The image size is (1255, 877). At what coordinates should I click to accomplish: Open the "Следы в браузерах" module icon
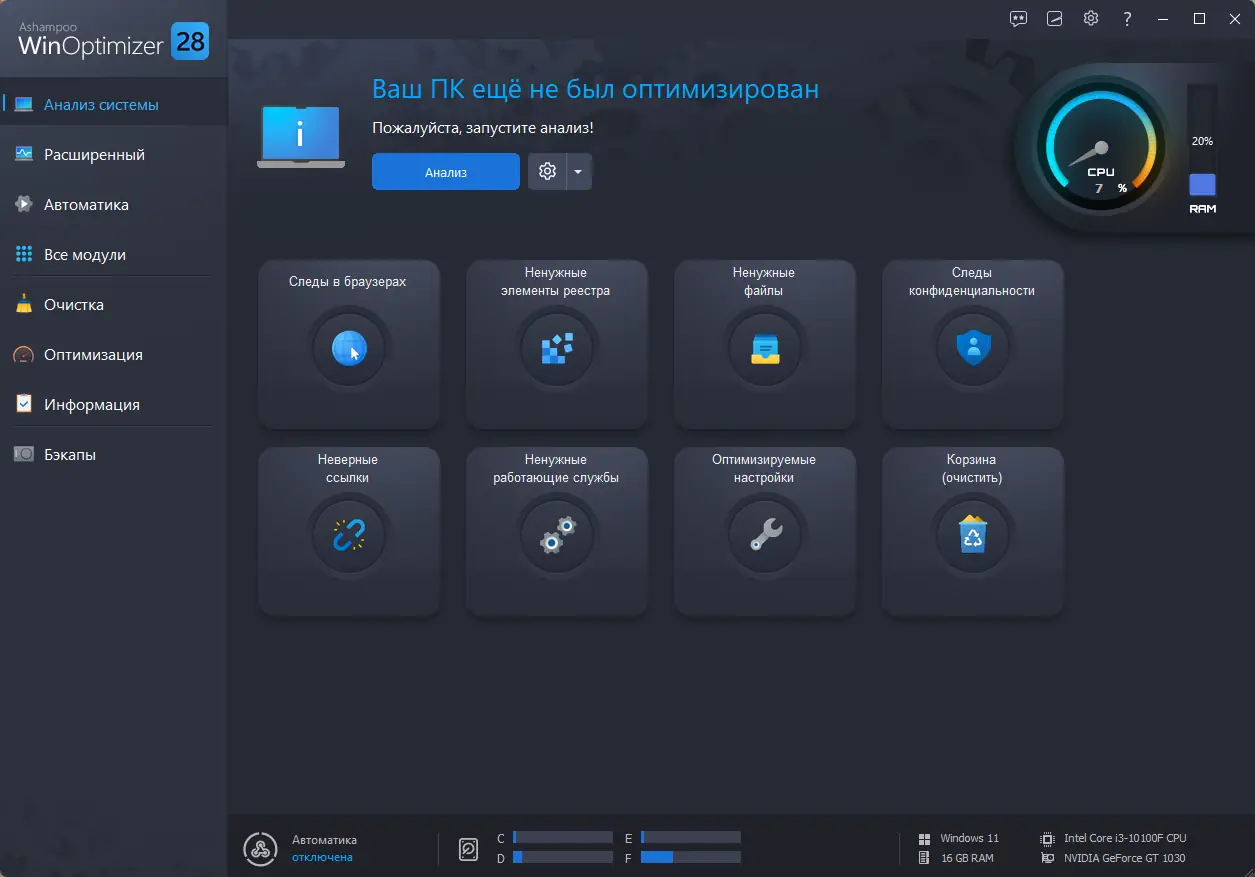348,347
